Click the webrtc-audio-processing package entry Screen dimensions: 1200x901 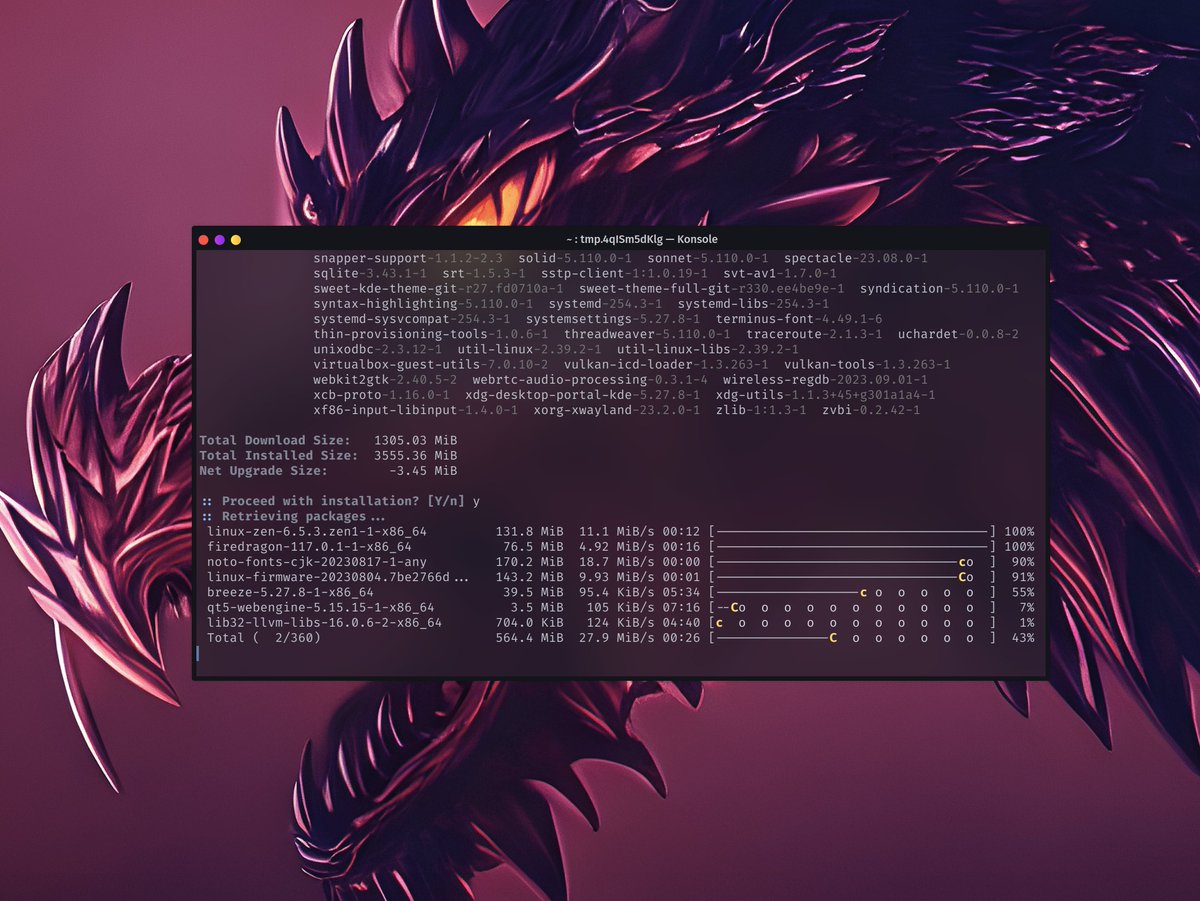tap(590, 380)
